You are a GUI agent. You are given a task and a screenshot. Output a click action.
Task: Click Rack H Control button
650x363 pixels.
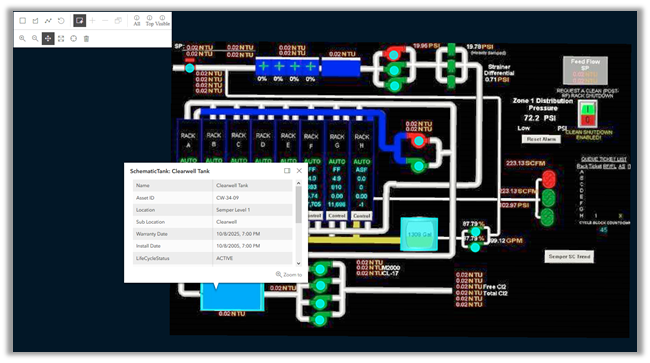coord(361,216)
